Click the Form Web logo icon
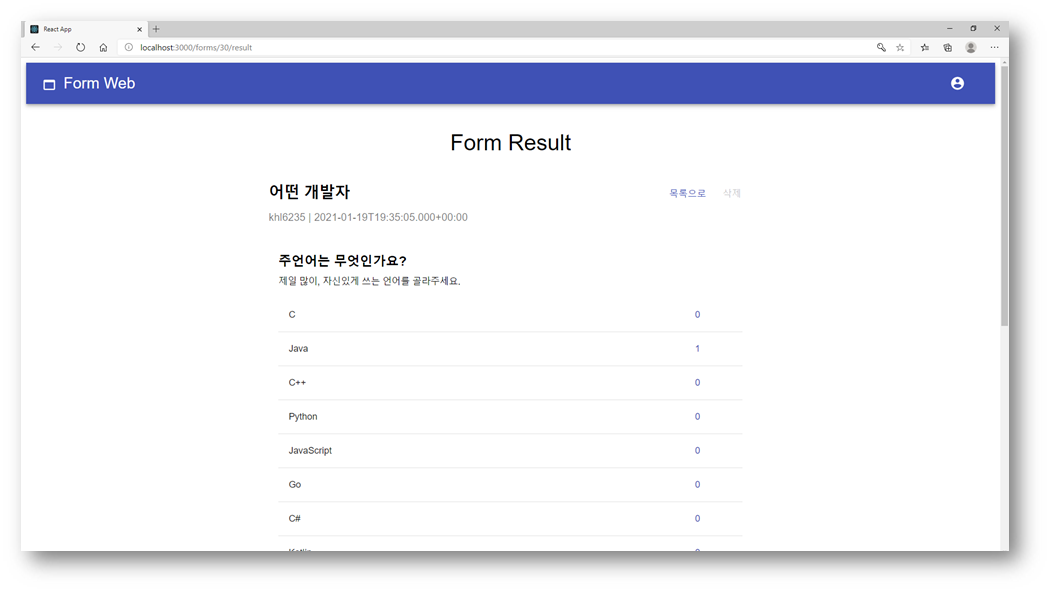The width and height of the screenshot is (1051, 593). (48, 84)
